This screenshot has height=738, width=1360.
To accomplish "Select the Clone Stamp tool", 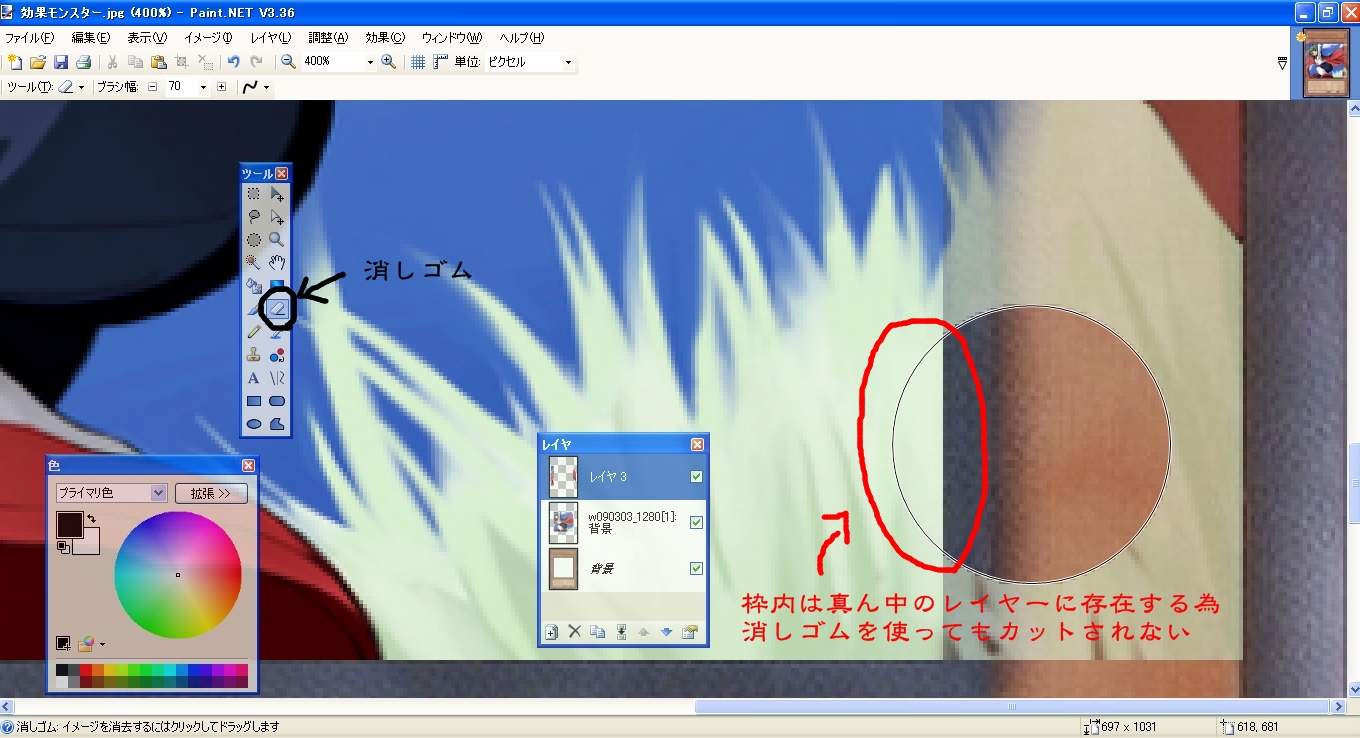I will [254, 355].
